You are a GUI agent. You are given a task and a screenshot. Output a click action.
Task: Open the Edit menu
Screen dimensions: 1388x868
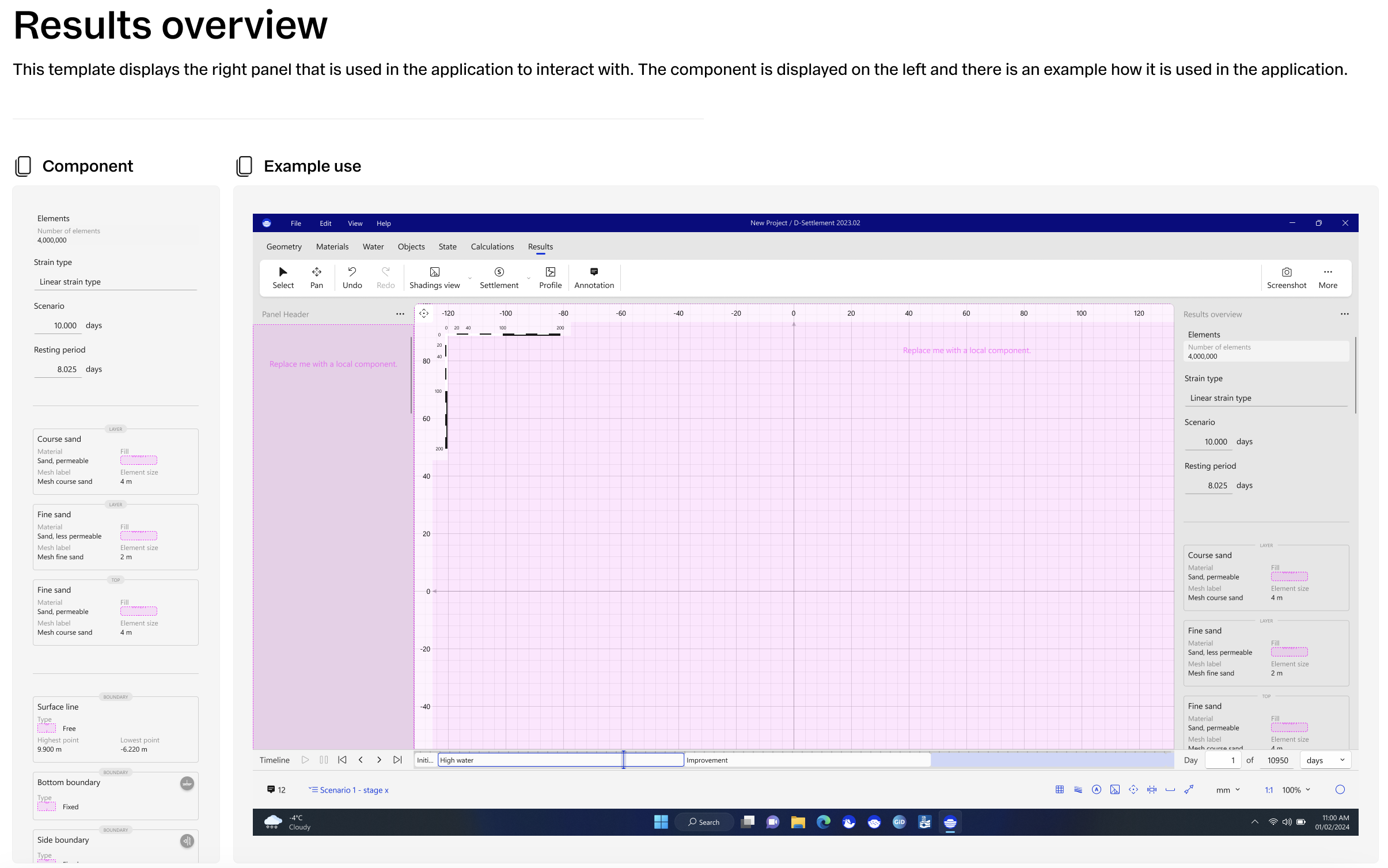(325, 223)
